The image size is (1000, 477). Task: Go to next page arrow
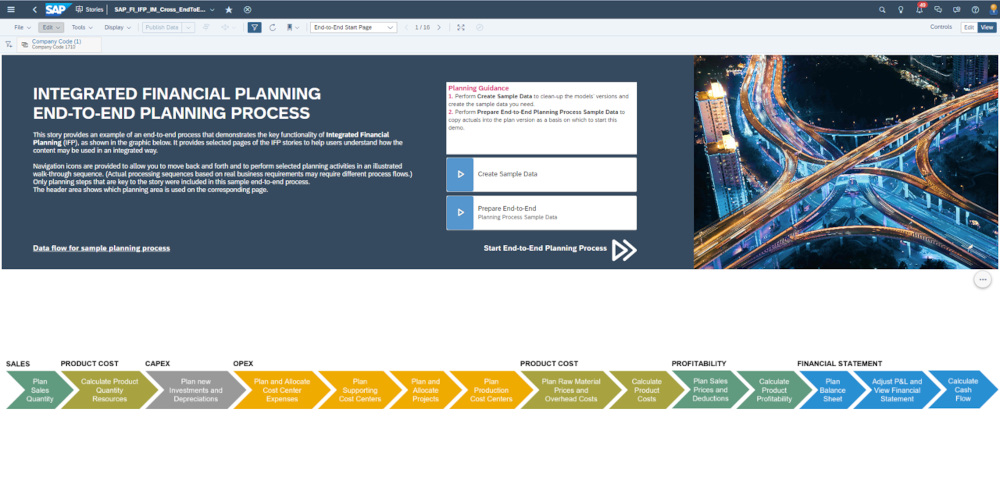coord(439,27)
